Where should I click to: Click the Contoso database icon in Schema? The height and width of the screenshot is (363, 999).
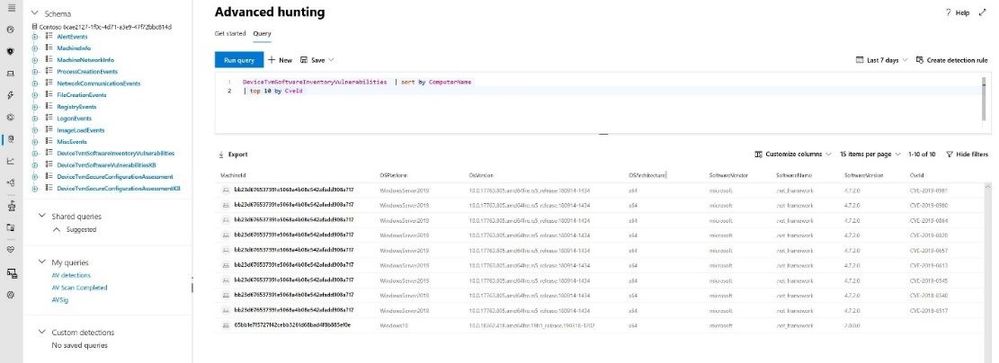coord(34,27)
